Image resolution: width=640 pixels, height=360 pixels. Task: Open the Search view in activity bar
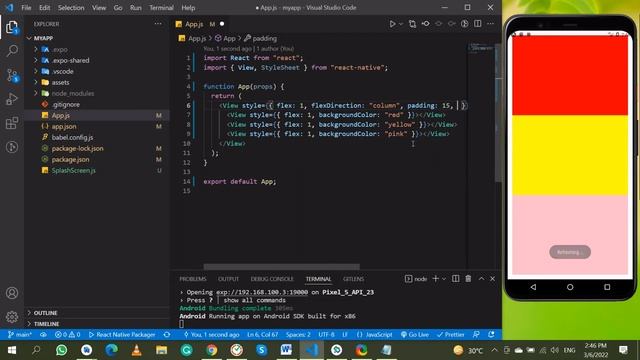pos(12,51)
